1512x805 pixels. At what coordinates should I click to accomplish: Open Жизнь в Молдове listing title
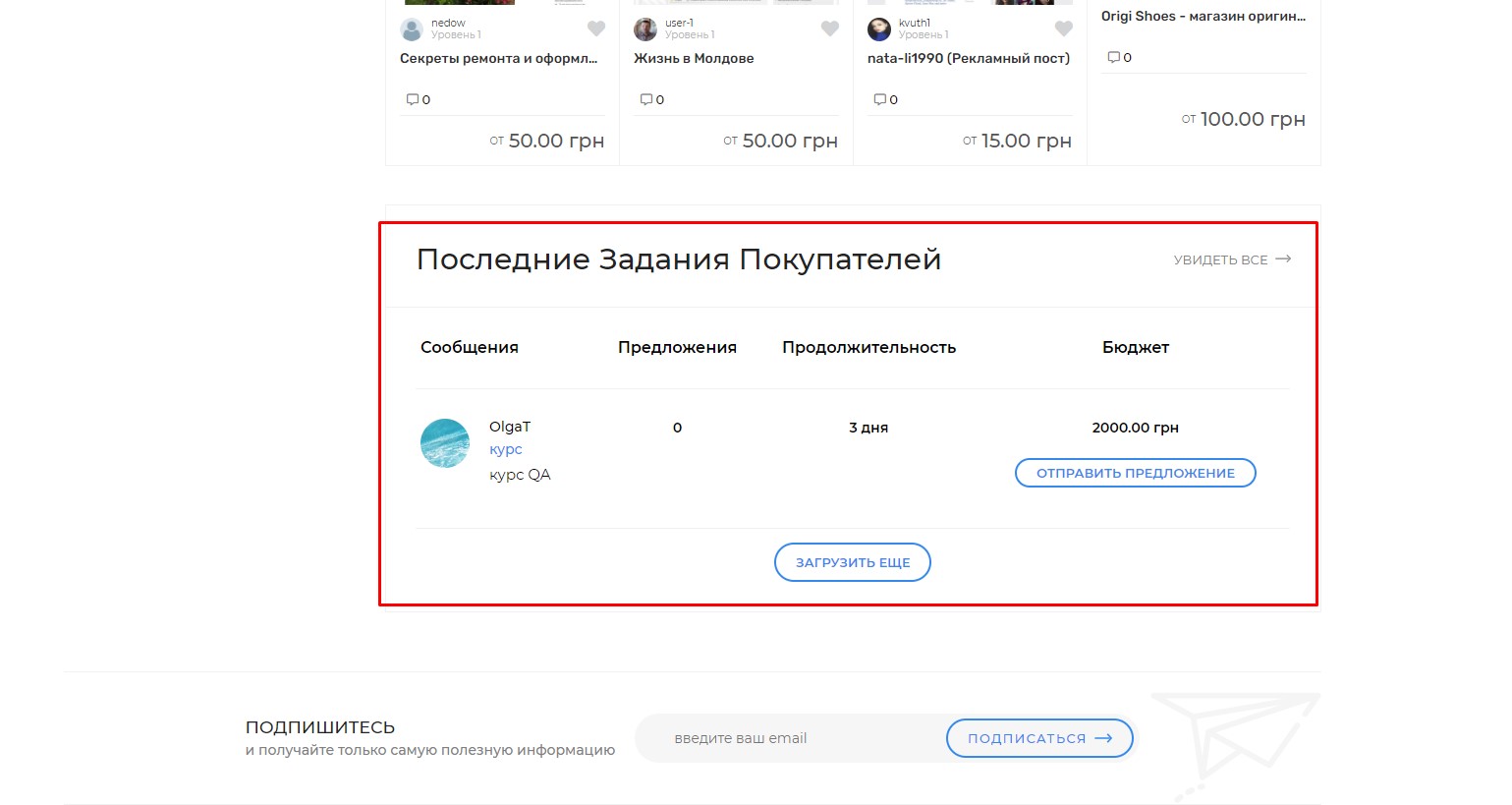tap(694, 59)
